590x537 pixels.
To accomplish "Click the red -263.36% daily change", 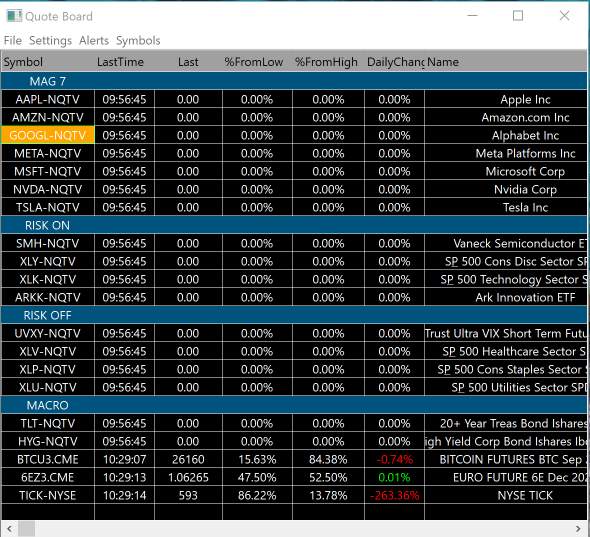I will pos(394,495).
